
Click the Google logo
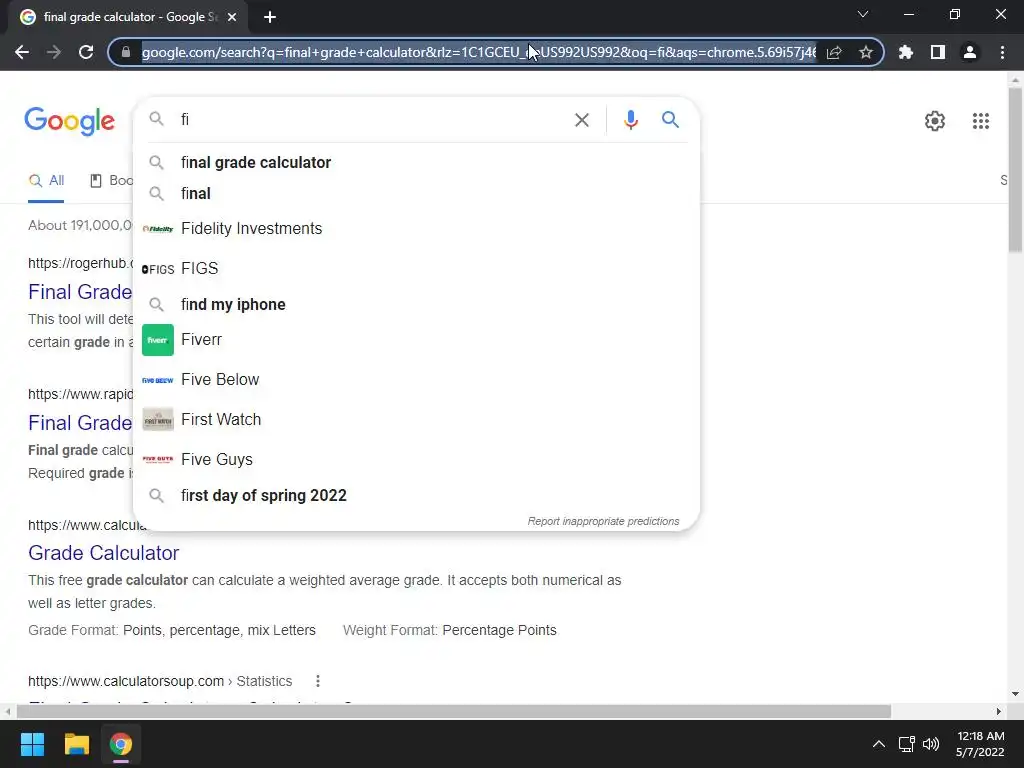69,121
